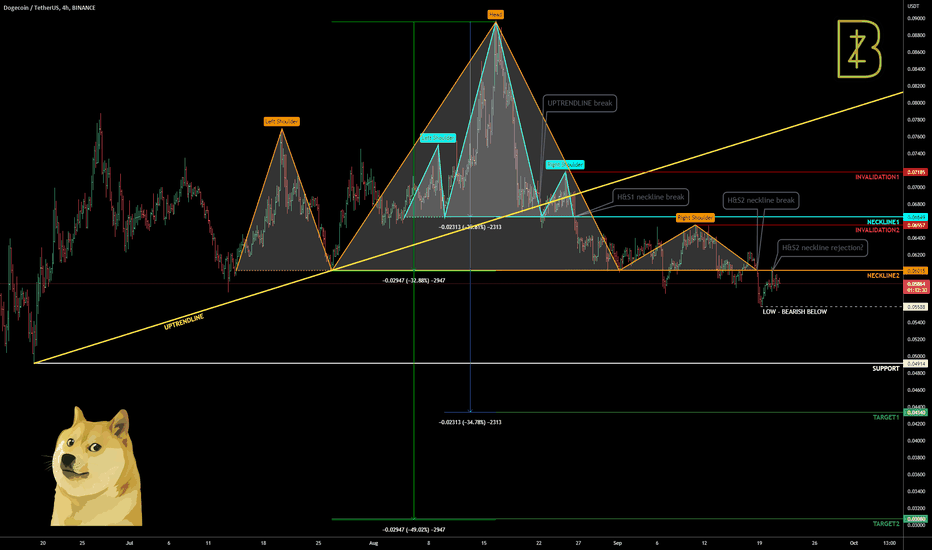Click the "Dogecoin / TetherUS, 4h, BINANCE" title
The image size is (932, 550).
49,8
